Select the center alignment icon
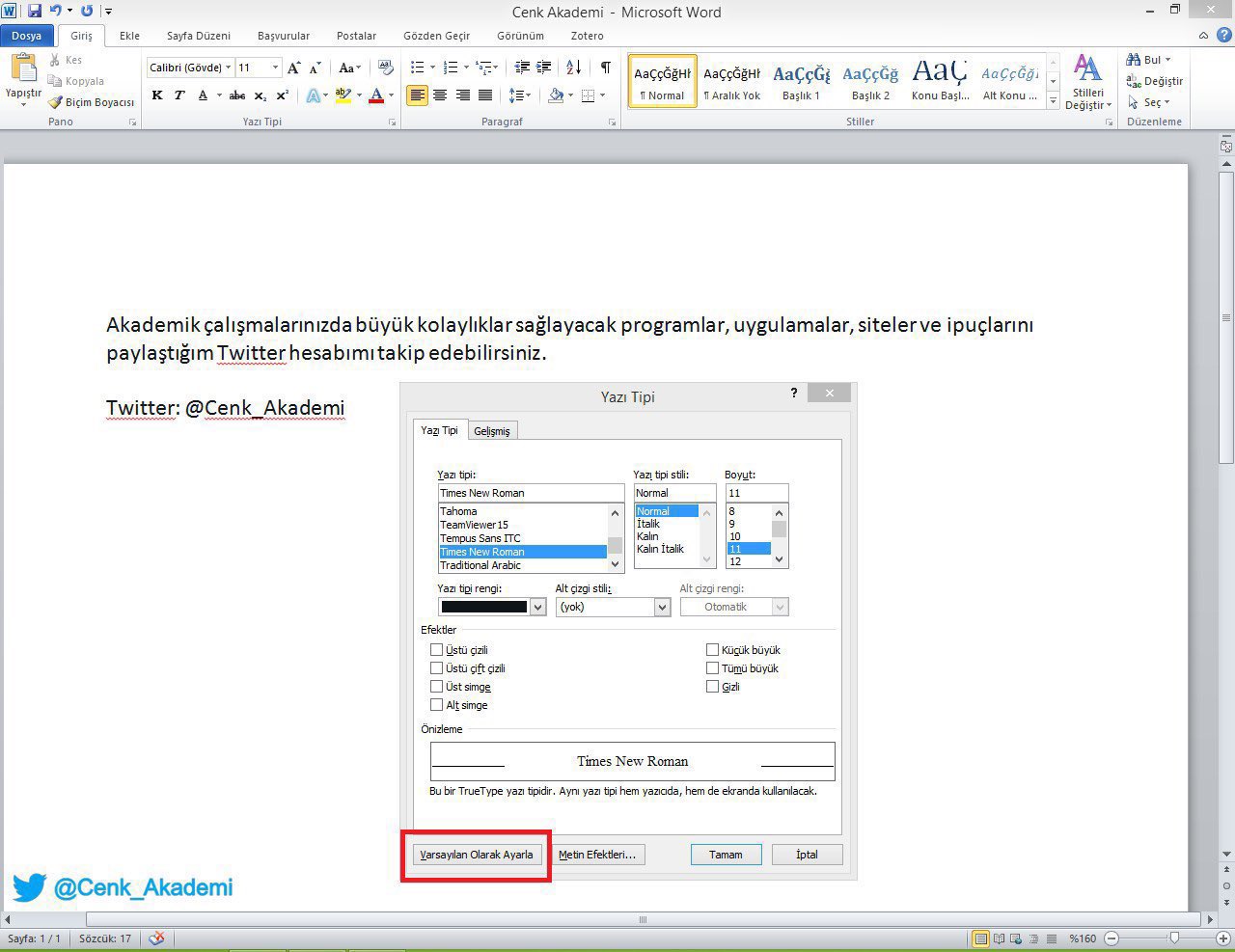This screenshot has width=1235, height=952. tap(440, 95)
